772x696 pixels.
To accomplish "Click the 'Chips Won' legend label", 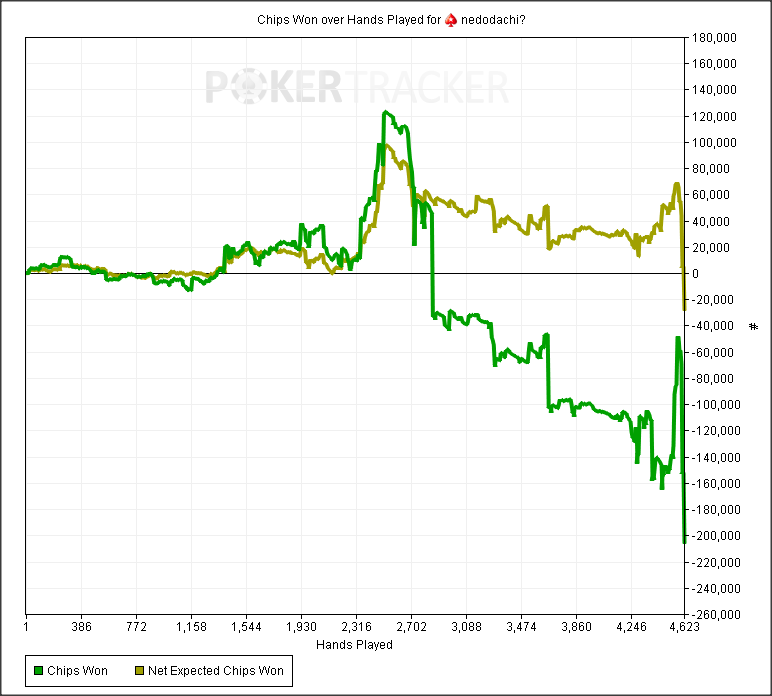I will (77, 670).
